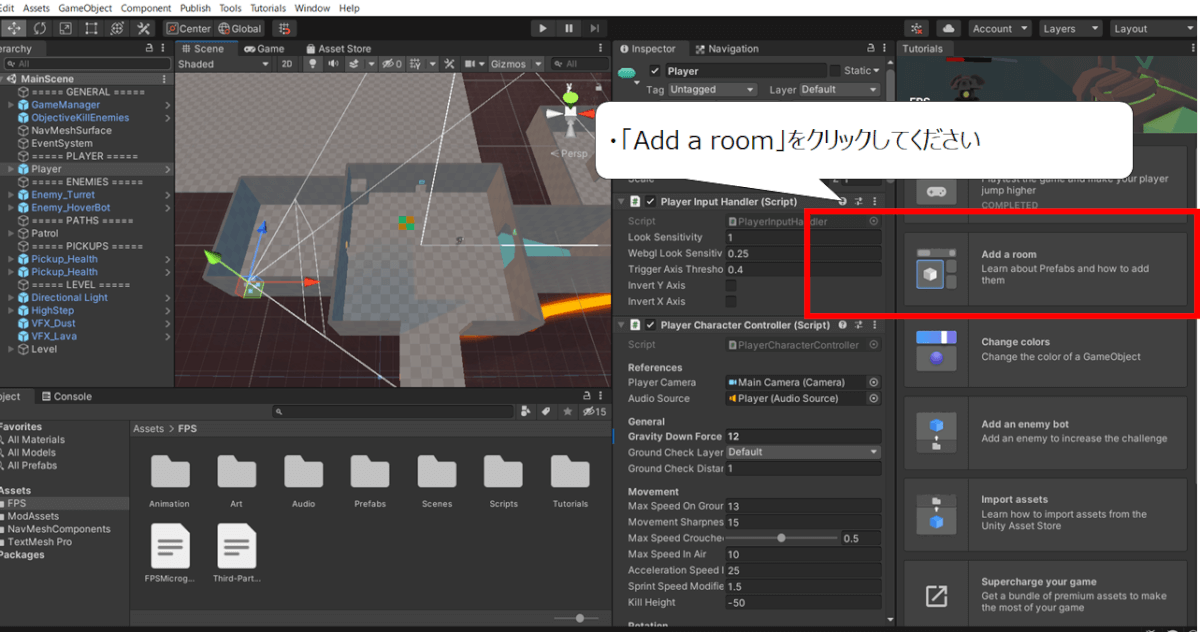1200x632 pixels.
Task: Adjust Max Speed Crouched slider
Action: pyautogui.click(x=781, y=538)
